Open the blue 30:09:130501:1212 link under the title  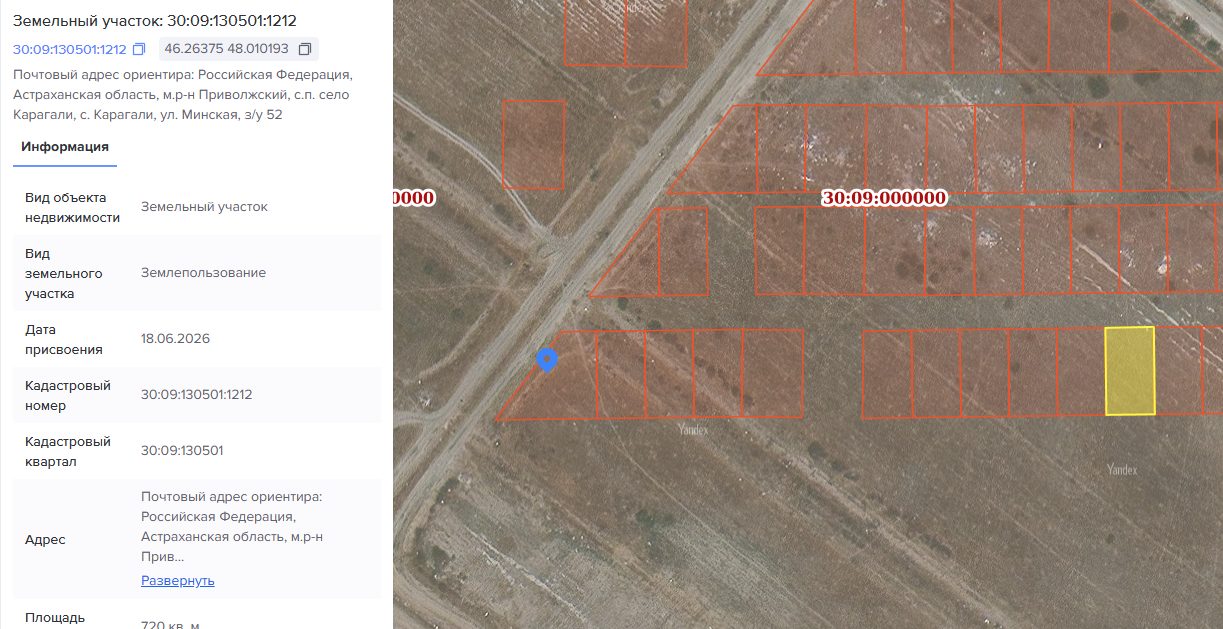point(70,49)
